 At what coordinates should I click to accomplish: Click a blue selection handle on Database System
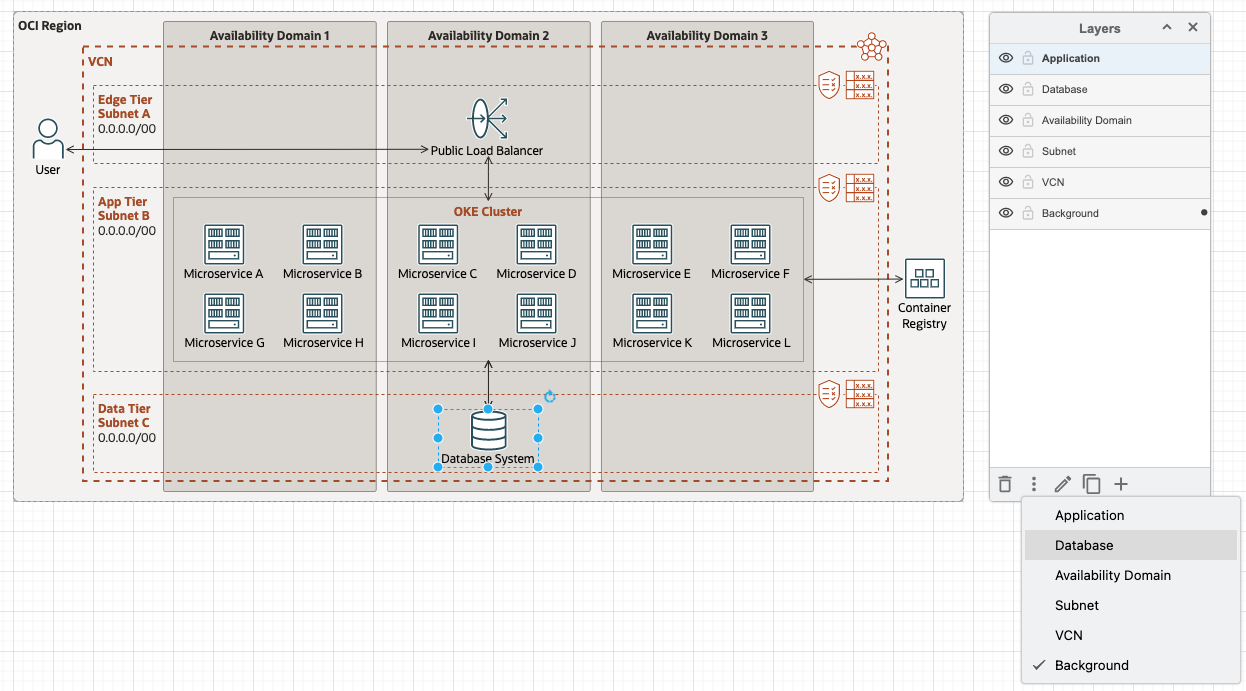pyautogui.click(x=437, y=409)
